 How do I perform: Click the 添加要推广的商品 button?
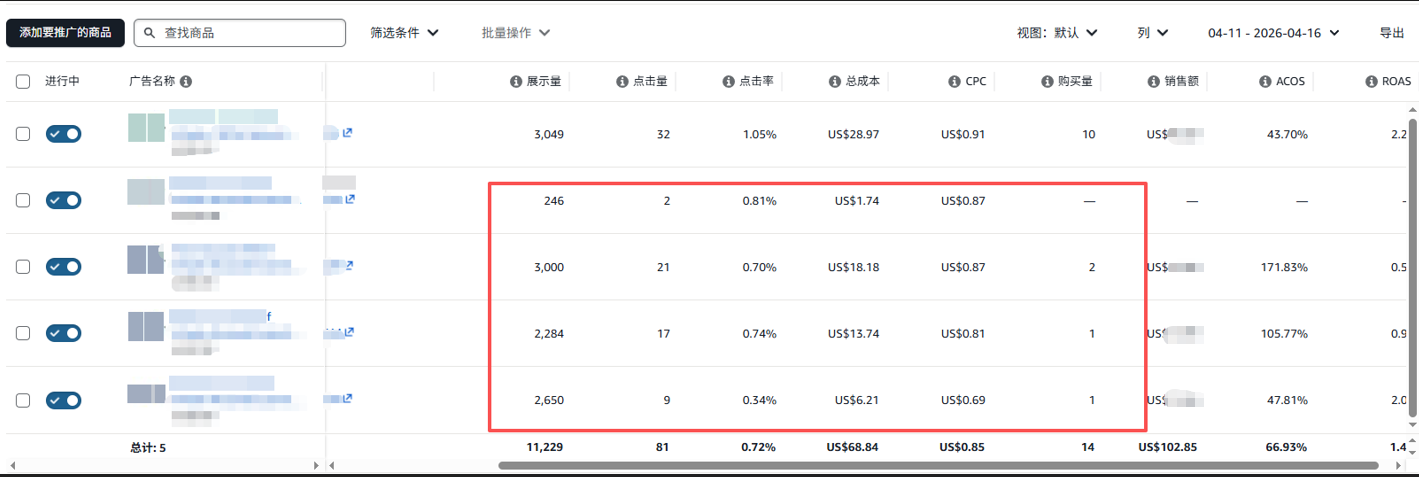65,33
